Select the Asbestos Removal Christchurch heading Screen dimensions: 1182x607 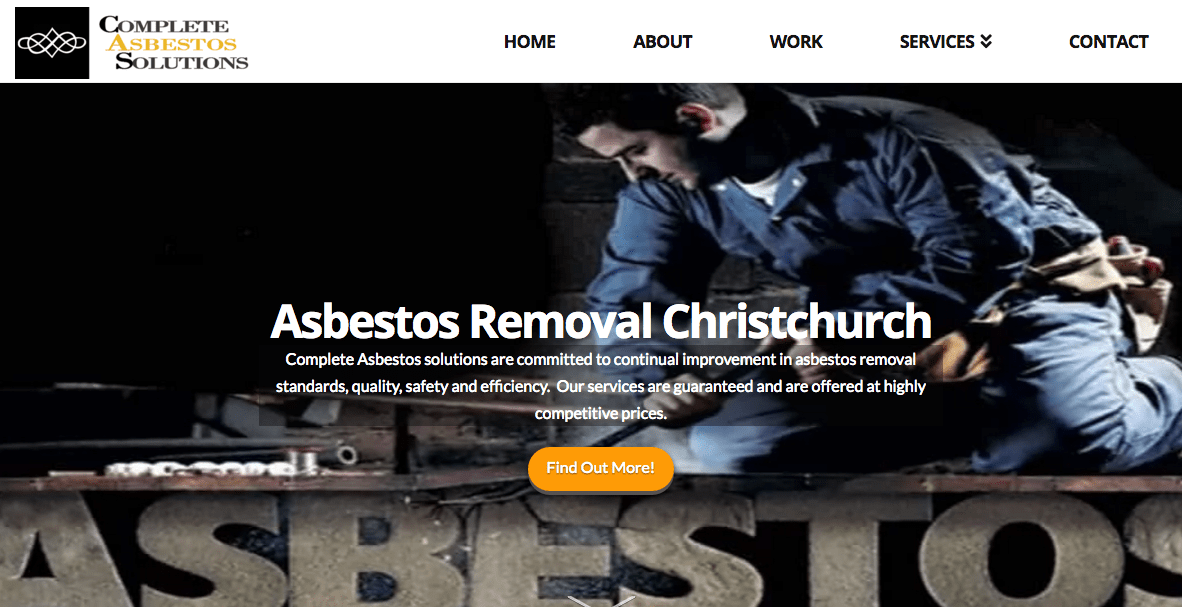click(601, 322)
